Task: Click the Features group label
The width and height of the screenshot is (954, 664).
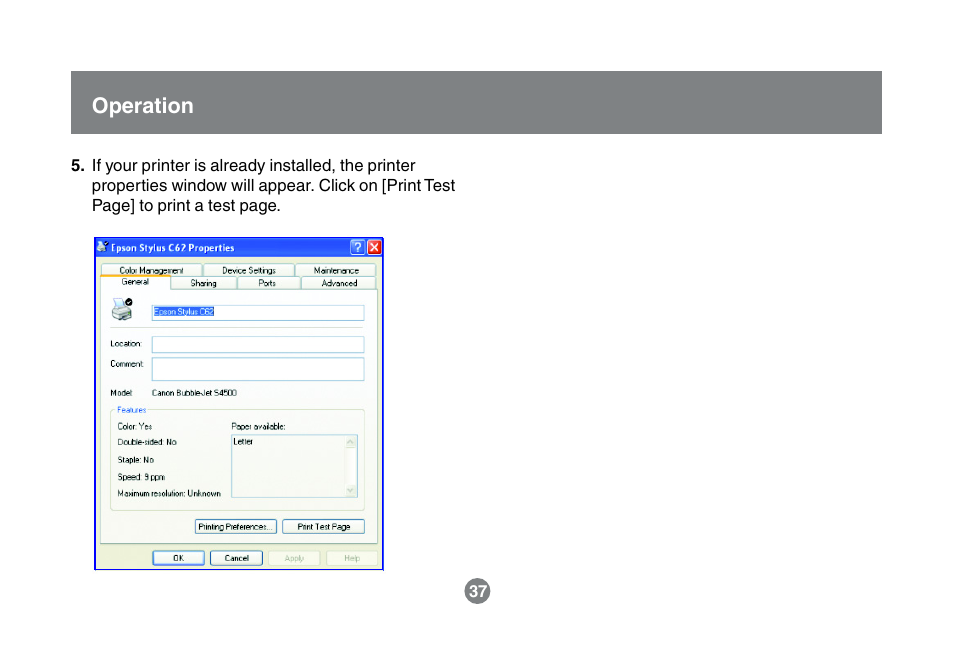Action: click(131, 410)
